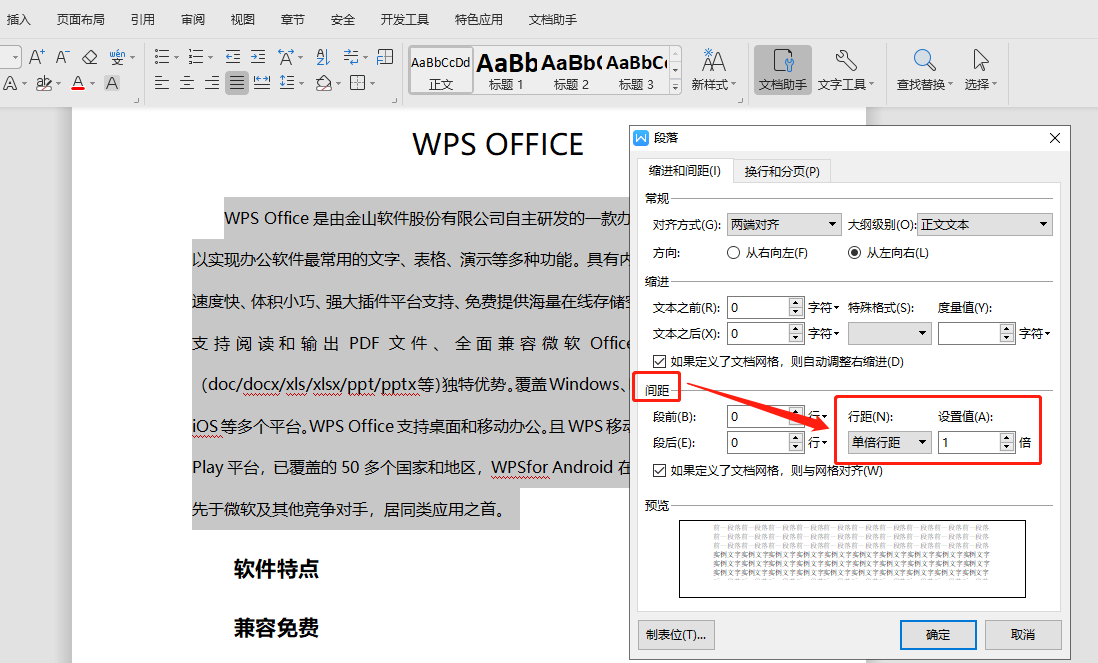
Task: Click show/hide paragraph marks icon
Action: (351, 57)
